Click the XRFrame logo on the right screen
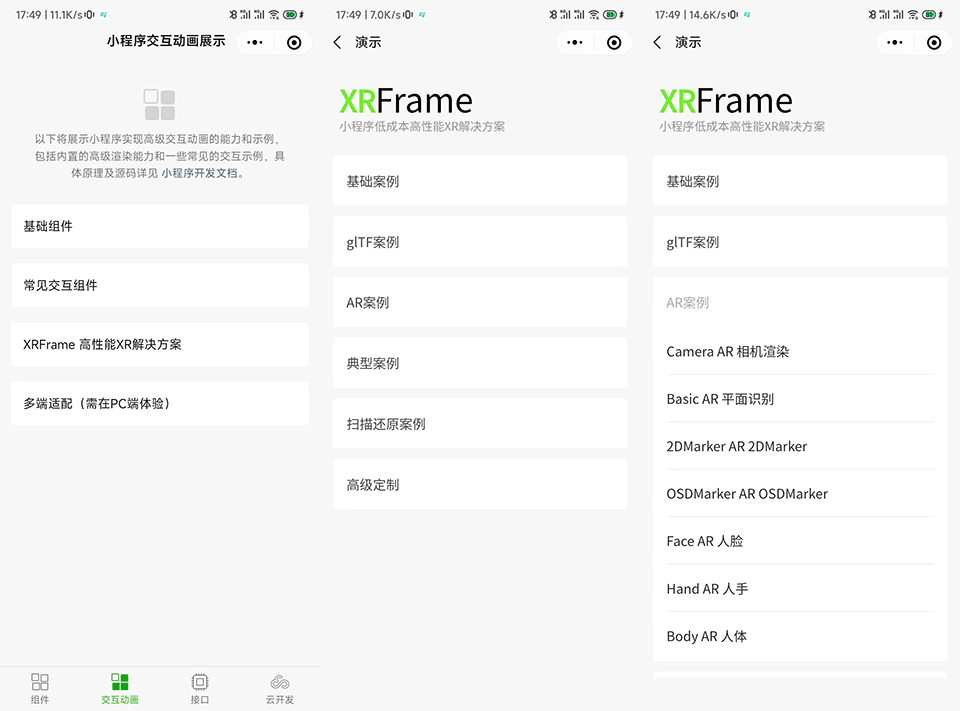Screen dimensions: 960x711 coord(726,101)
